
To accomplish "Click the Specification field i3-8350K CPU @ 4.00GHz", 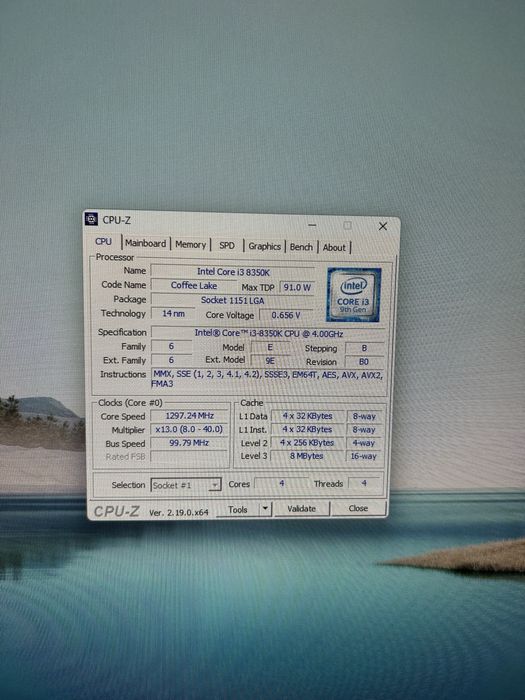I will tap(268, 333).
